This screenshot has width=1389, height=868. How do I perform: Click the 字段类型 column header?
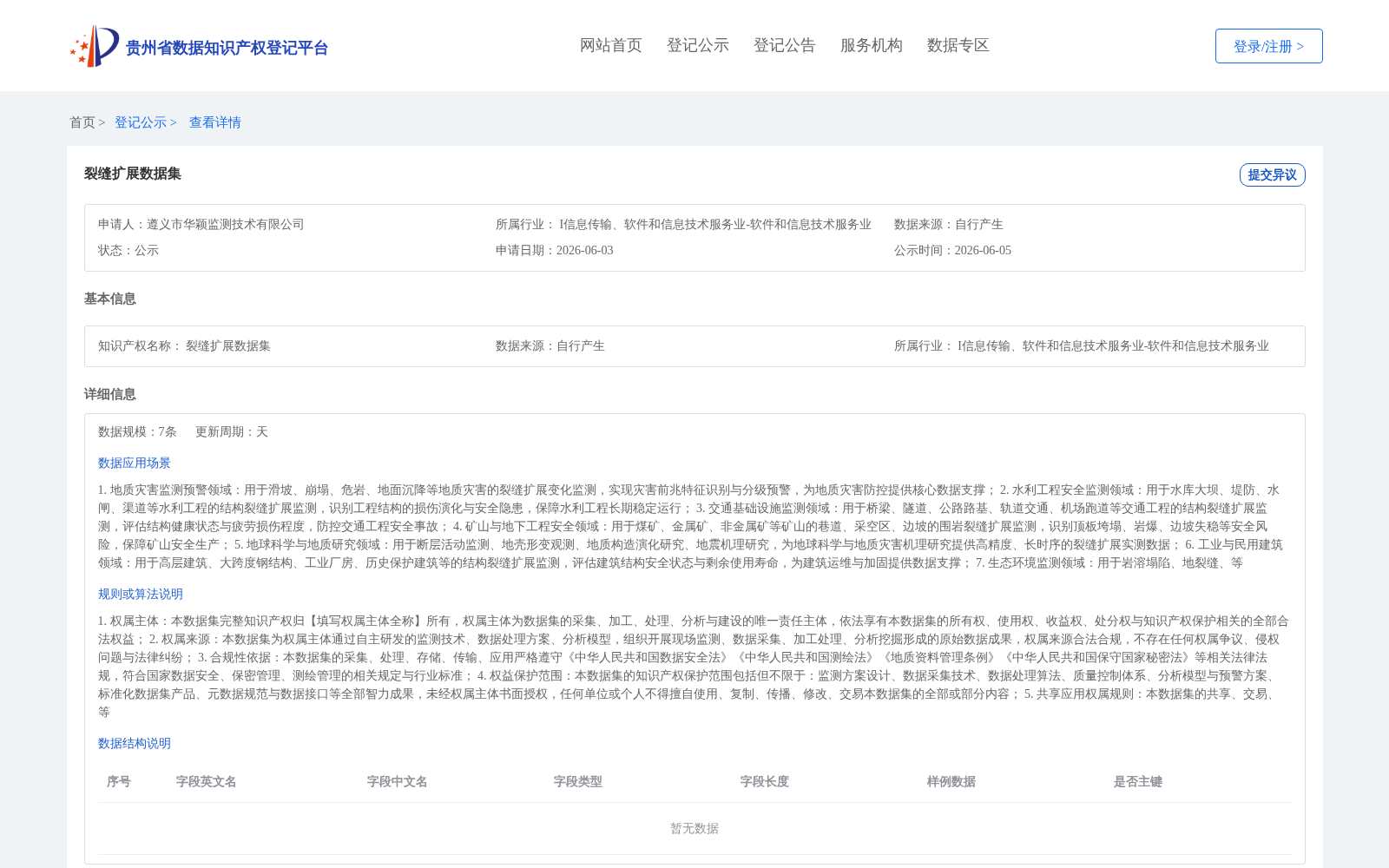578,781
